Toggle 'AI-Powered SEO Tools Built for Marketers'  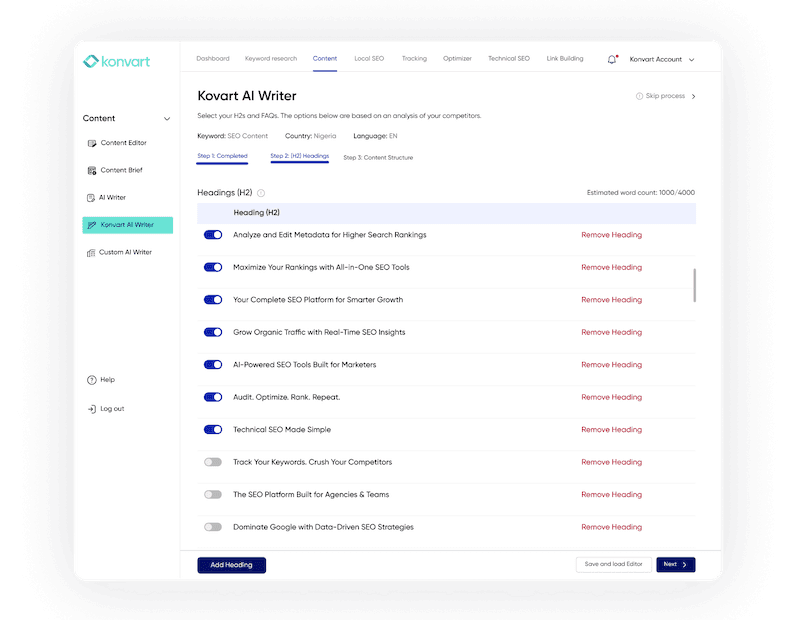[x=213, y=364]
